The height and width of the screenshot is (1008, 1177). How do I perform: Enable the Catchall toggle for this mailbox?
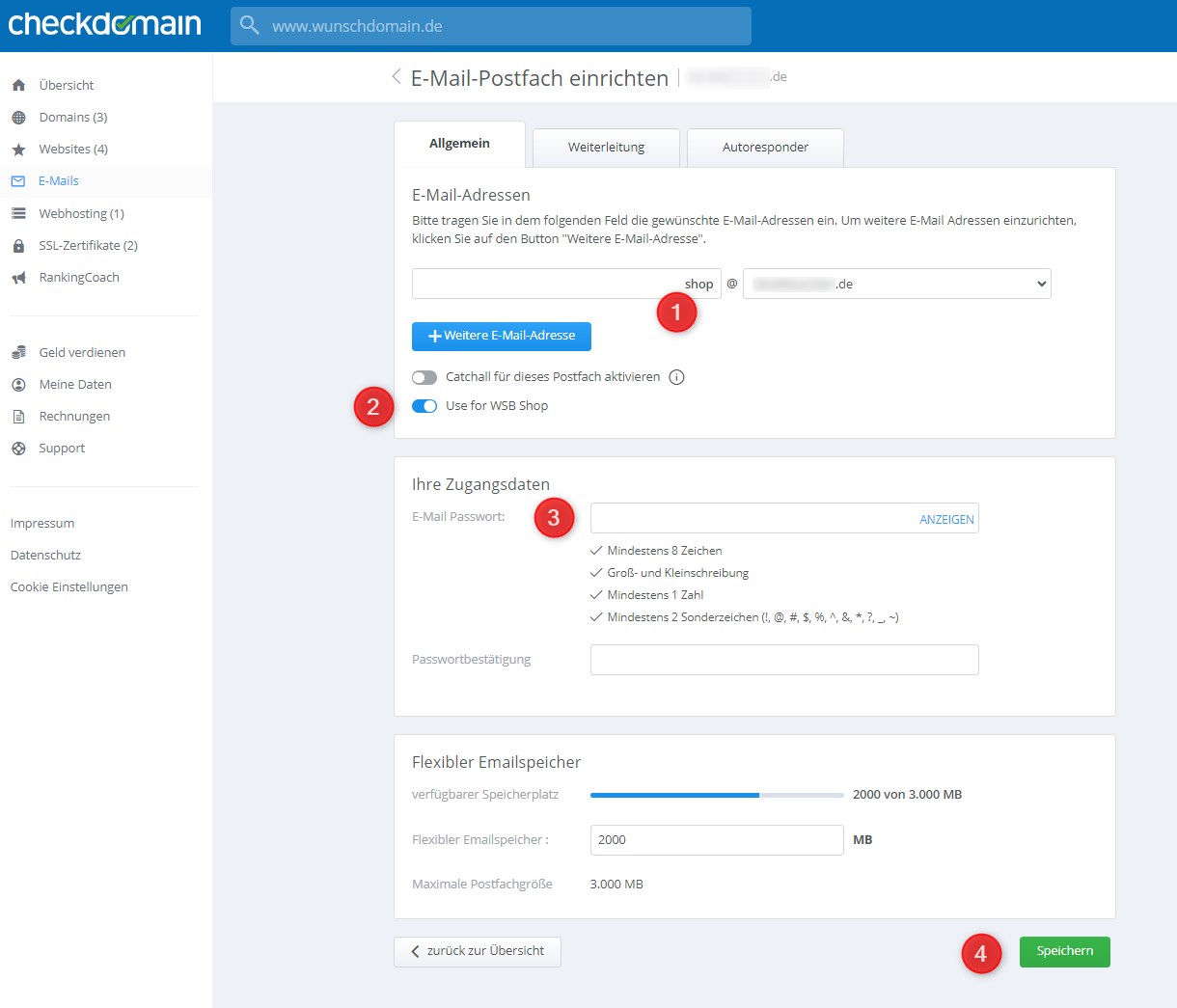pos(424,377)
